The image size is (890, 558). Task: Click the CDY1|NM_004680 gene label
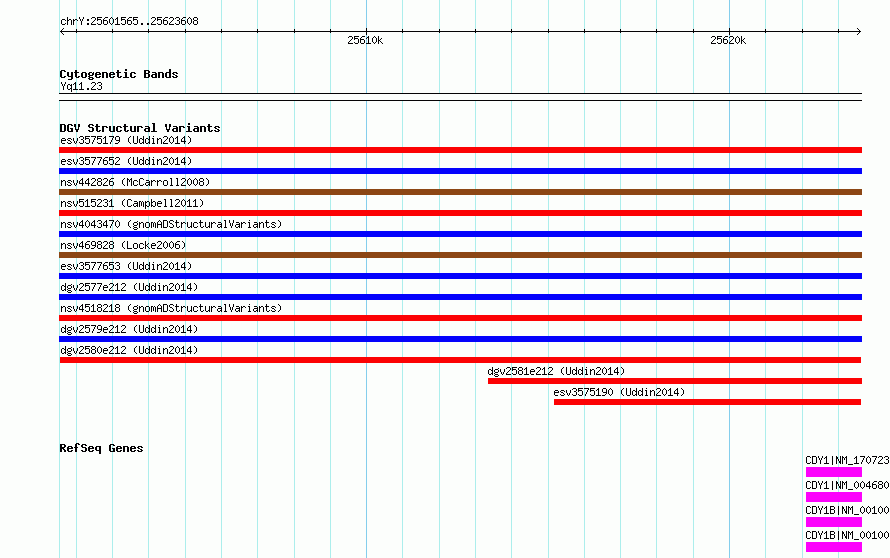(847, 485)
